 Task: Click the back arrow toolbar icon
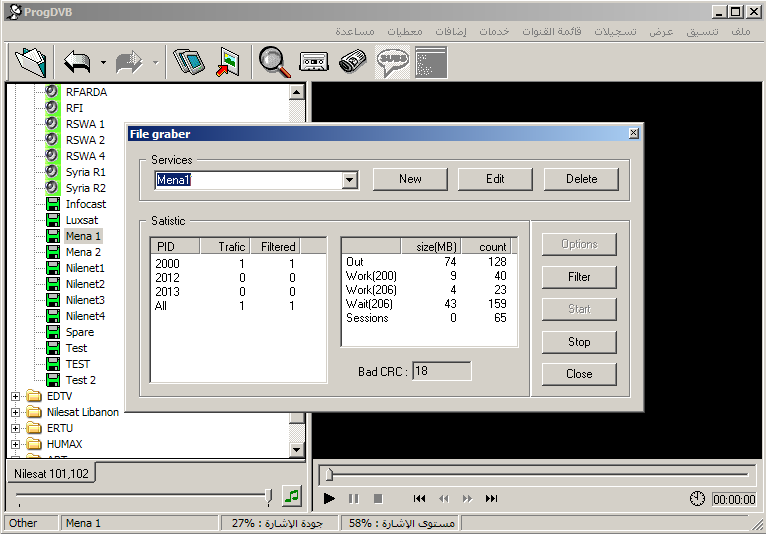pos(77,62)
